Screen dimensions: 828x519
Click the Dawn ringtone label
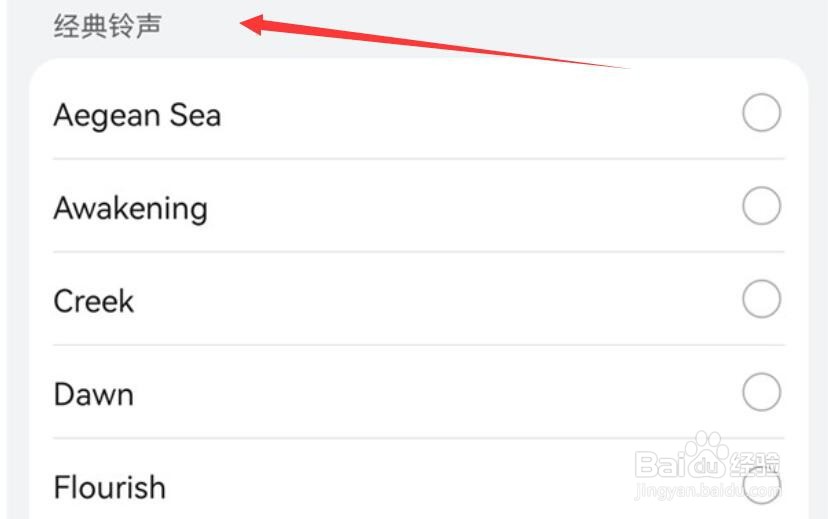tap(93, 394)
